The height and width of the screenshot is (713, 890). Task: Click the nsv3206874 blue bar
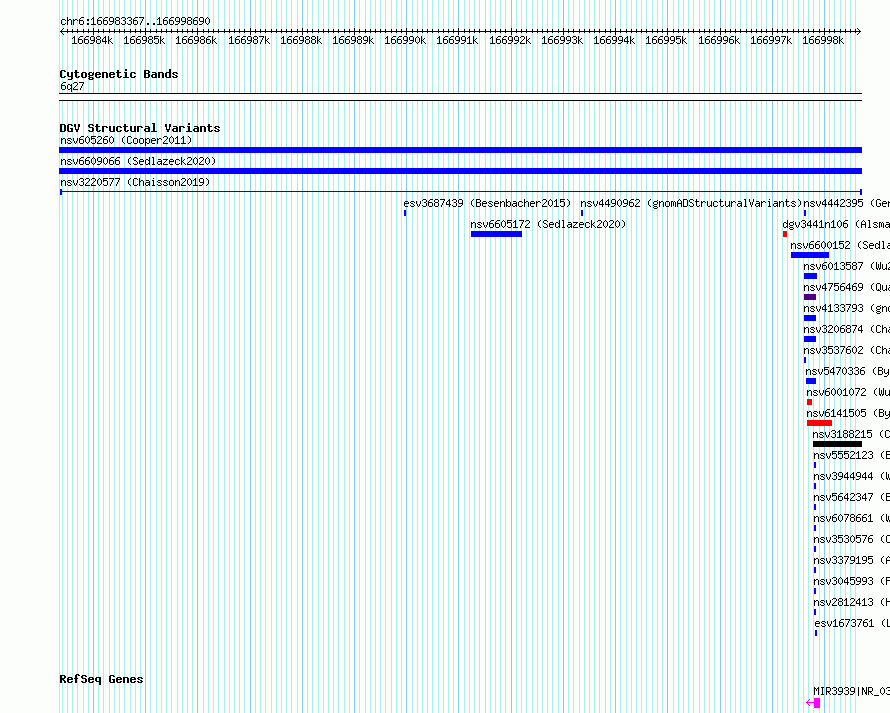tap(810, 339)
